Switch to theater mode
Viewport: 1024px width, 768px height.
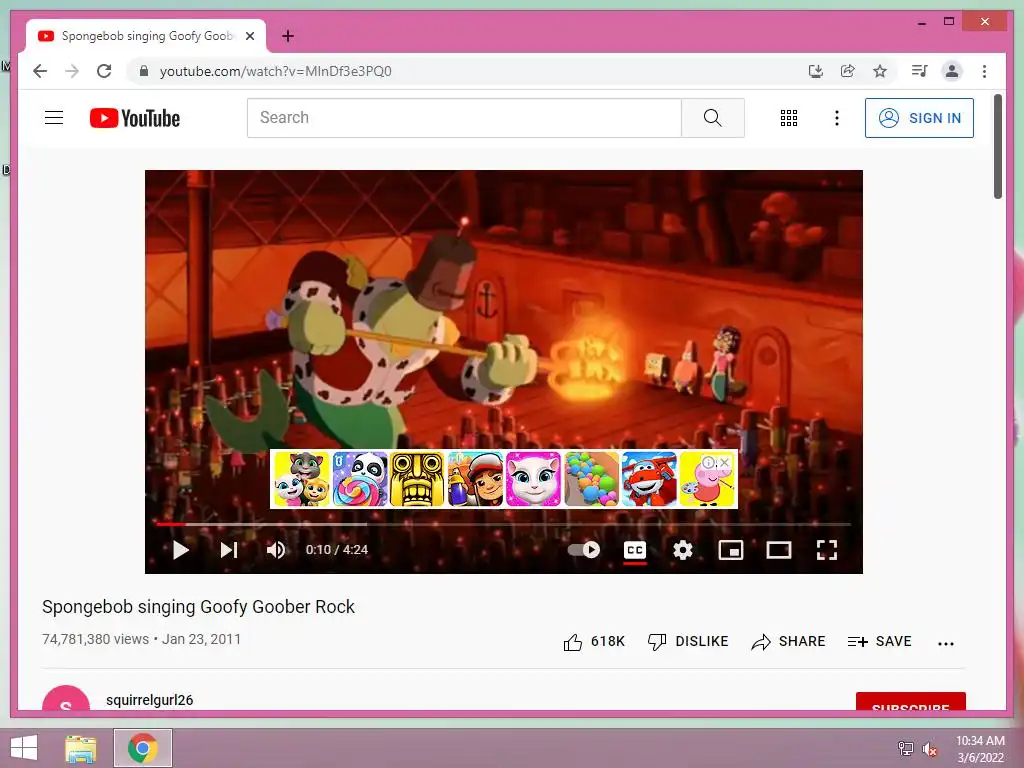tap(778, 550)
